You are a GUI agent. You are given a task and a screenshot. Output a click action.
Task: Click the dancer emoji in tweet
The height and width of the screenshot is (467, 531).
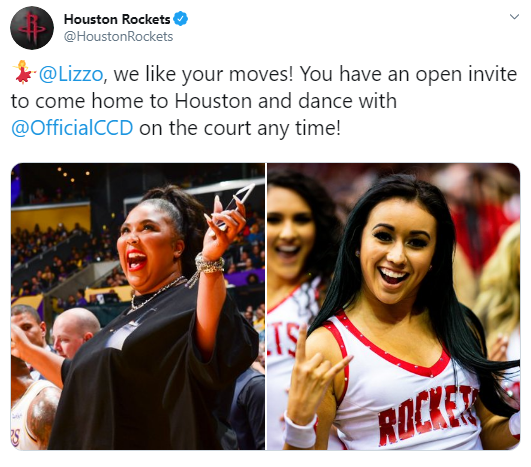24,72
